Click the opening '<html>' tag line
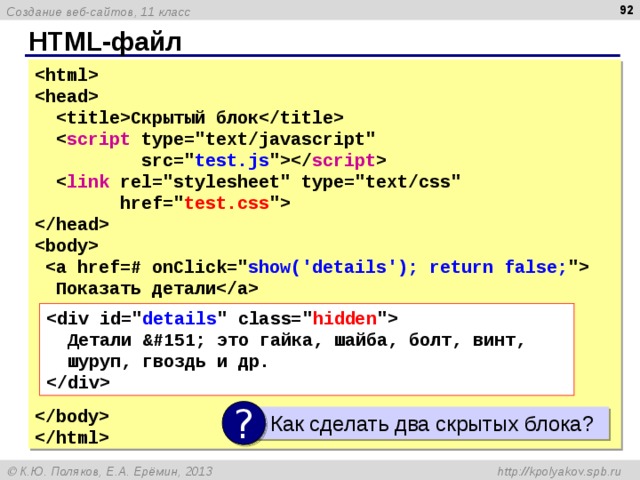The width and height of the screenshot is (640, 480). tap(67, 75)
